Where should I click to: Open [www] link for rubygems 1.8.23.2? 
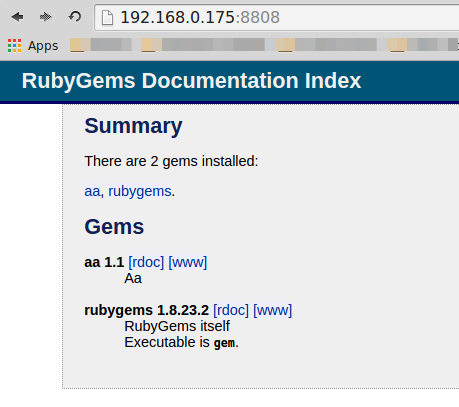tap(273, 310)
